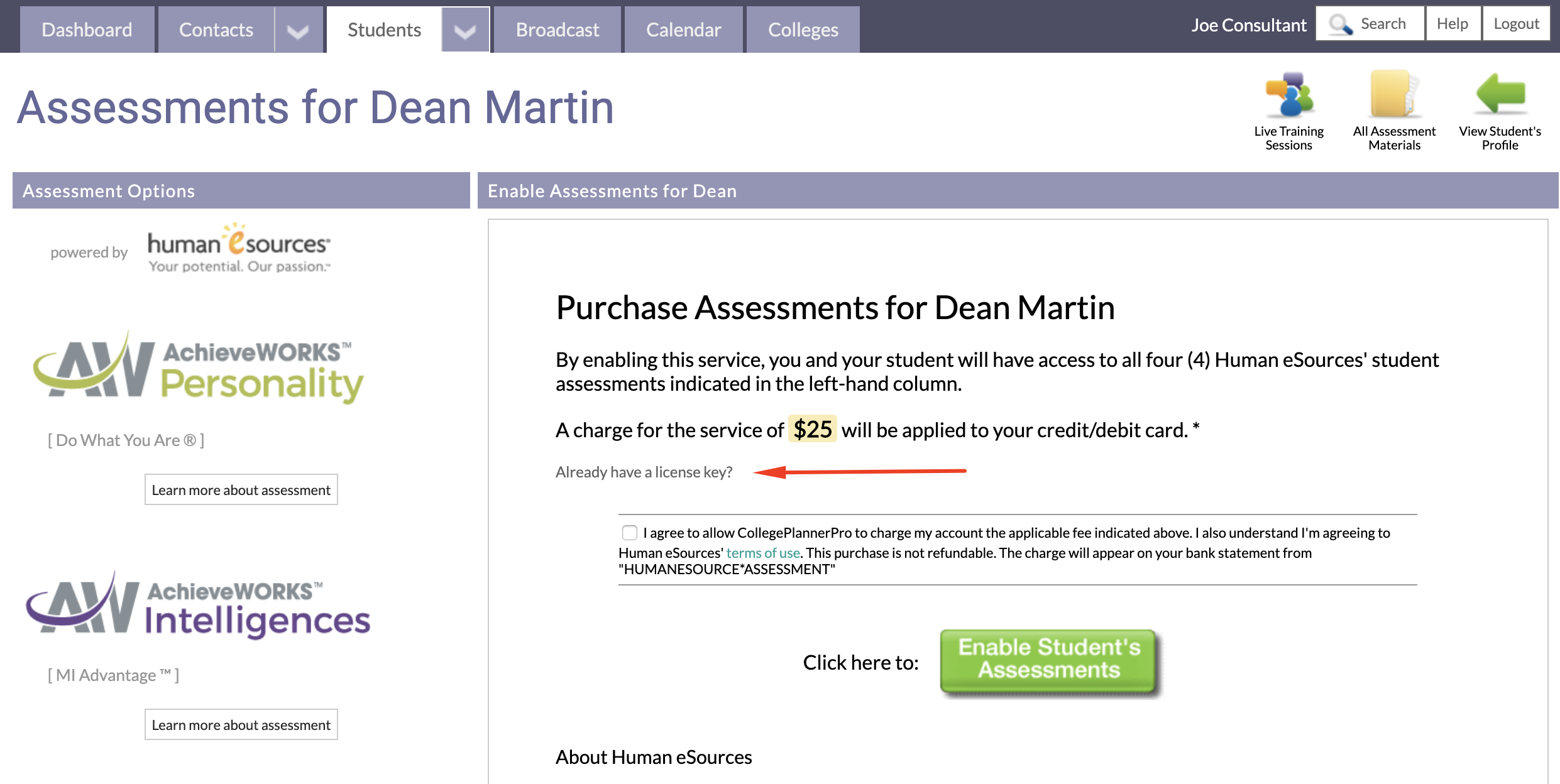Open the terms of use link
1560x784 pixels.
coord(763,553)
